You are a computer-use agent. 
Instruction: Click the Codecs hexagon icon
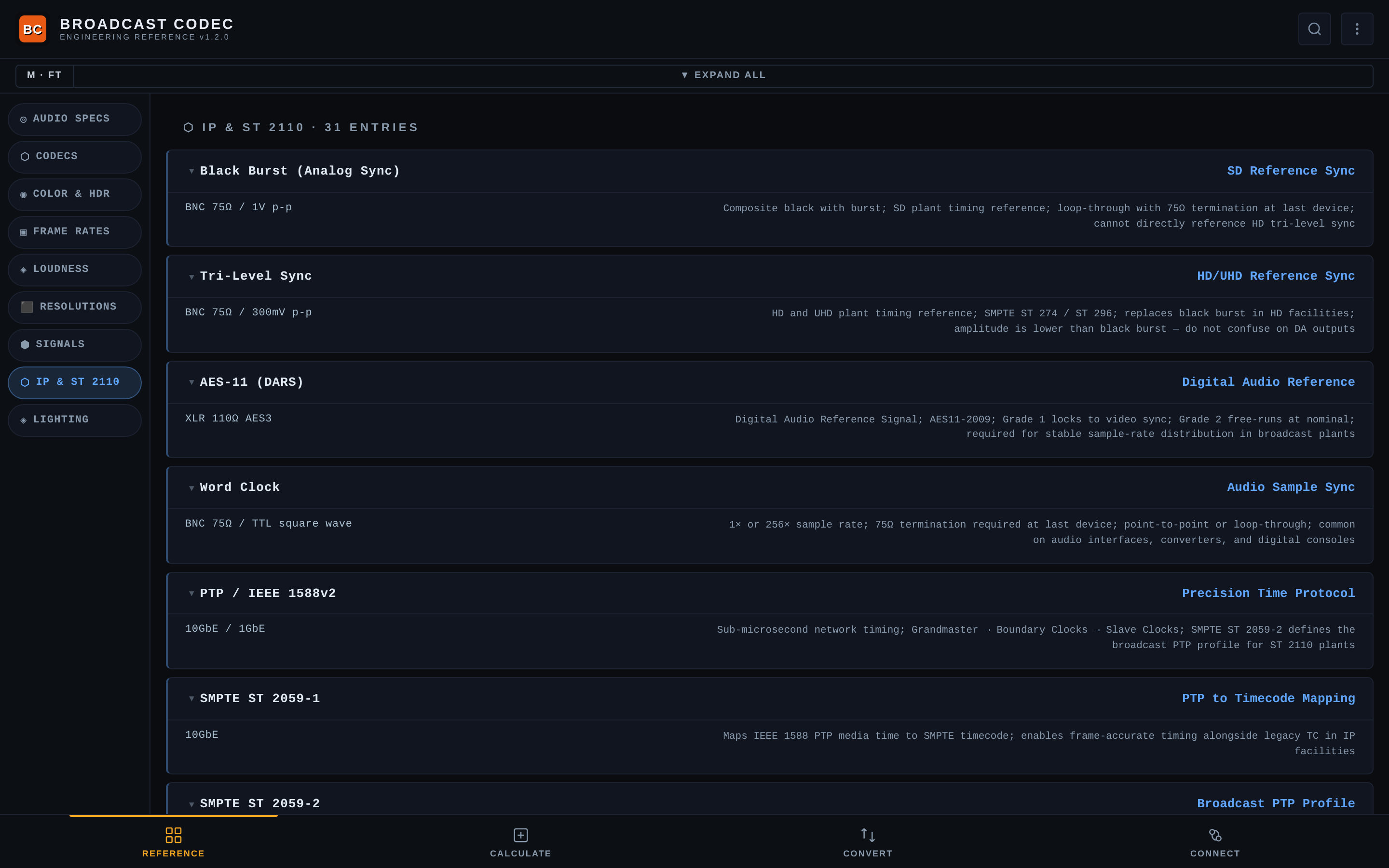click(25, 157)
